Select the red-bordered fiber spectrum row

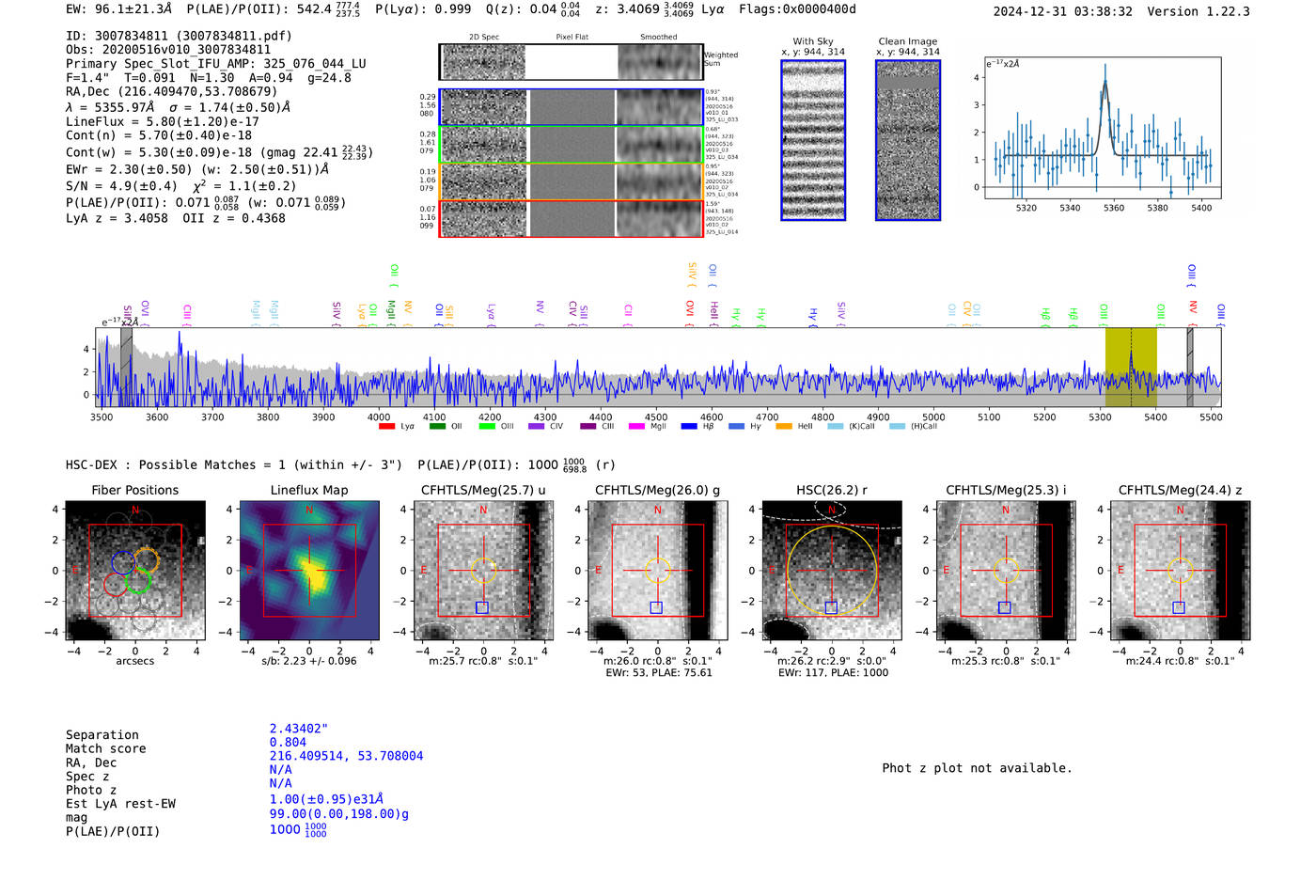click(x=571, y=218)
